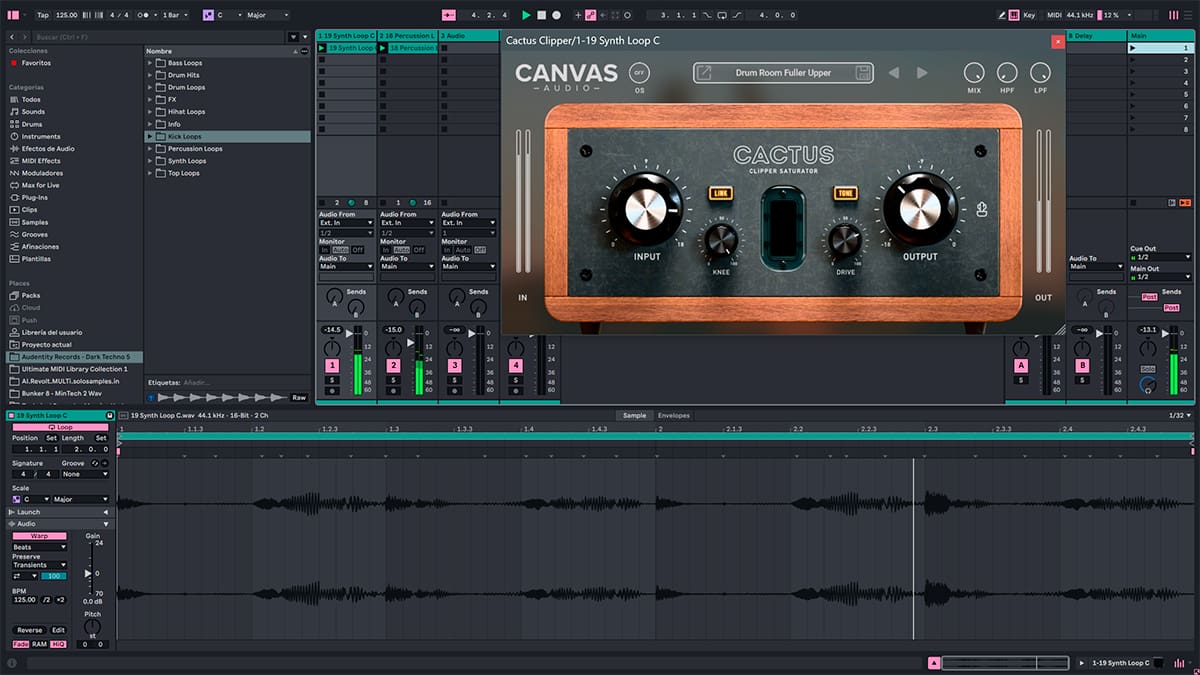Toggle the metronome in the transport bar
The height and width of the screenshot is (675, 1200).
(x=144, y=15)
